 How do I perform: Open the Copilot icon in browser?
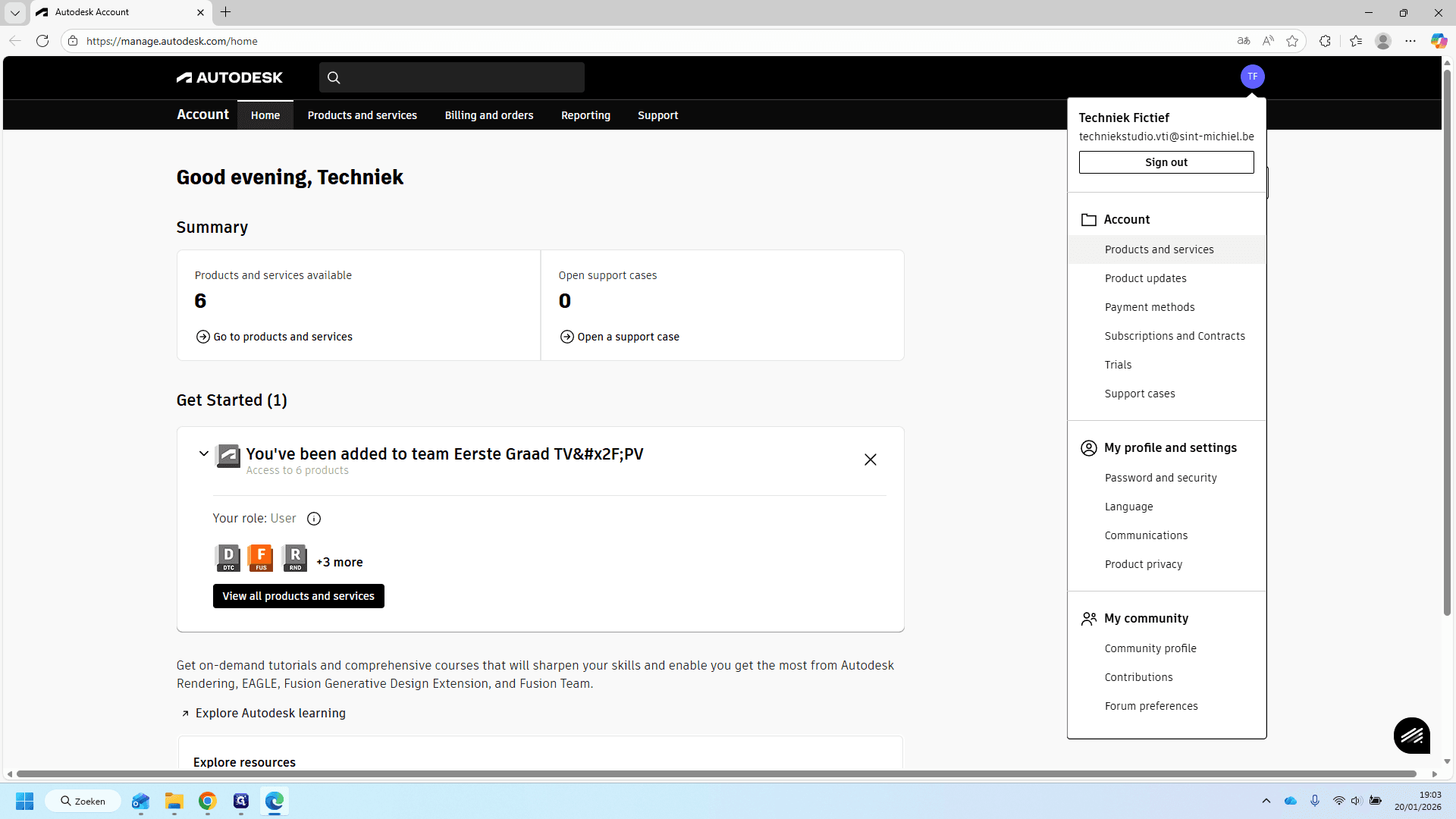(1439, 41)
